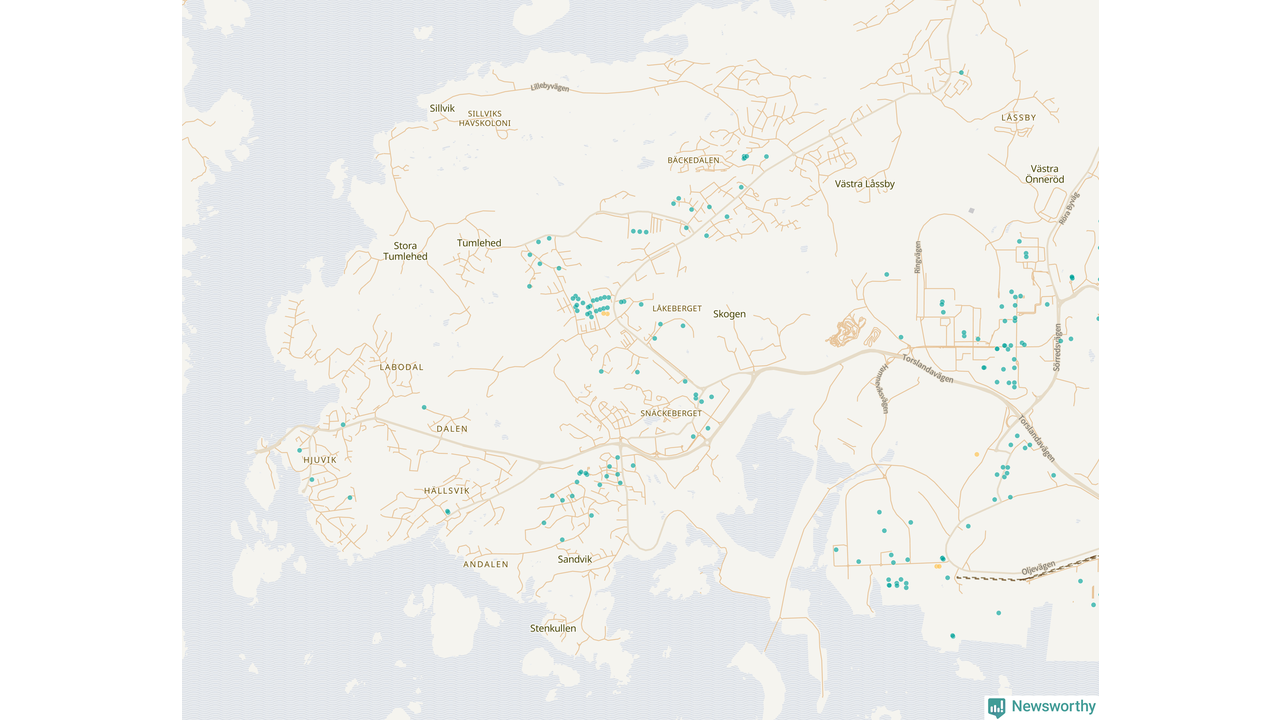Select the Snäckeberget area label
1280x720 pixels.
[671, 413]
